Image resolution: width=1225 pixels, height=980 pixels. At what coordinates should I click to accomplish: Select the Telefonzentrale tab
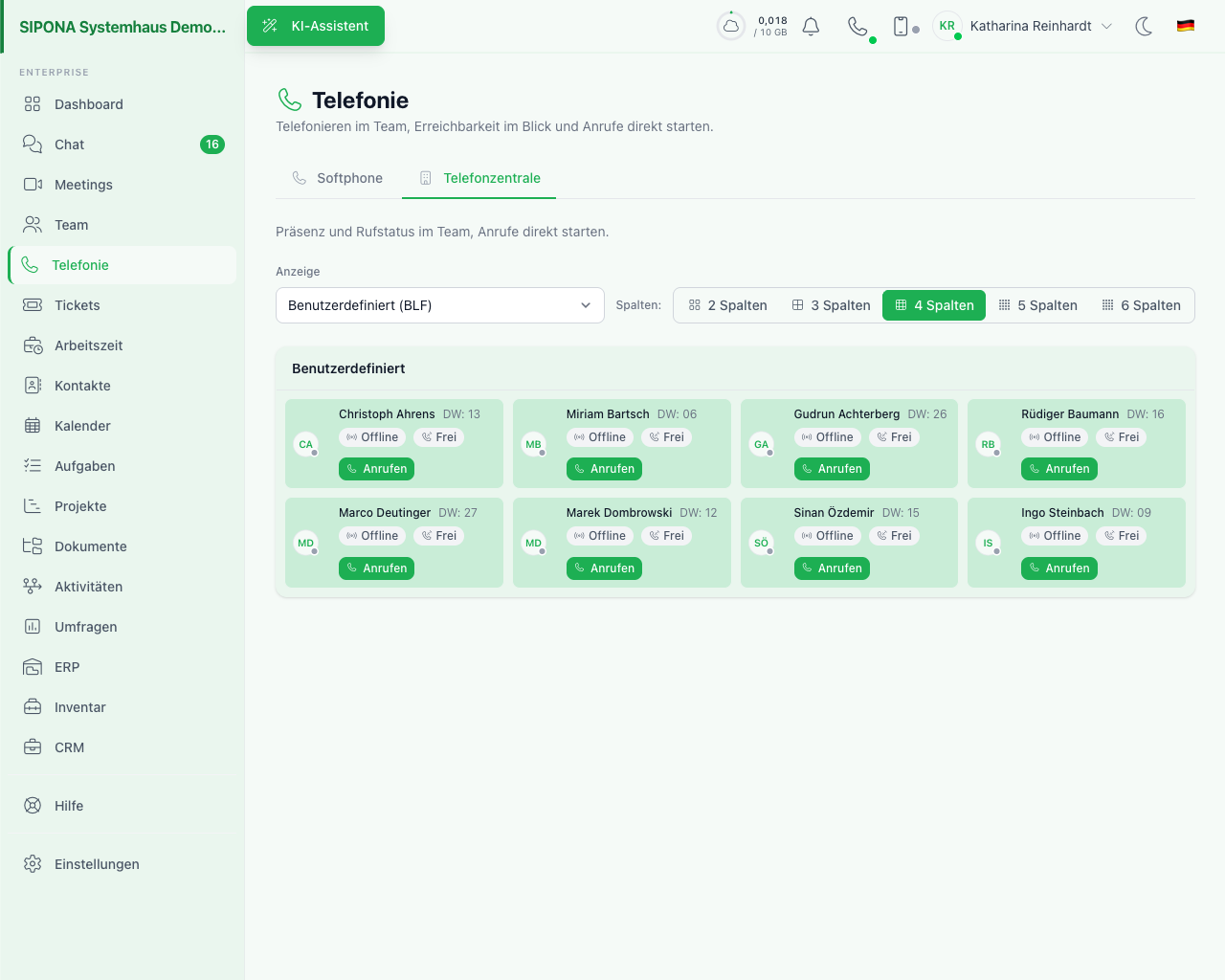pos(479,178)
